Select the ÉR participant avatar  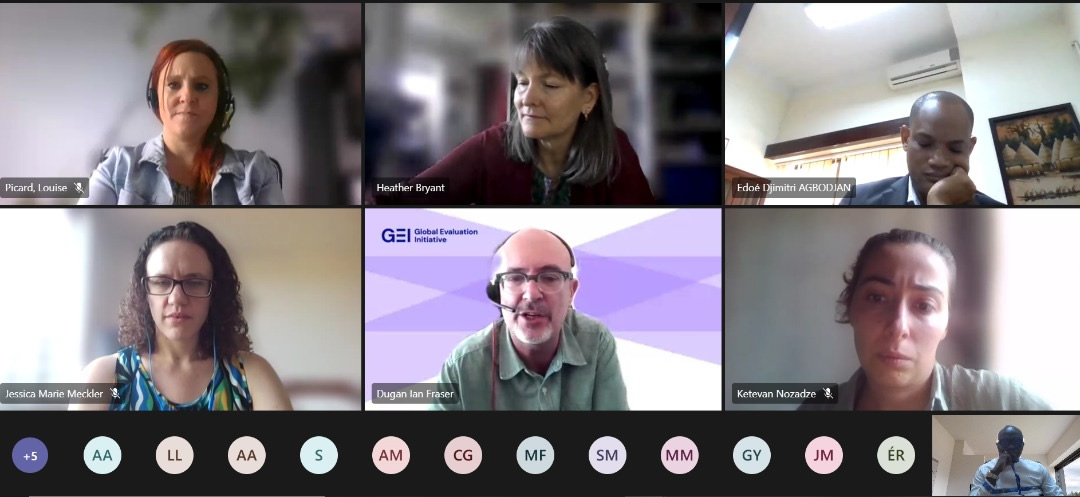(895, 455)
